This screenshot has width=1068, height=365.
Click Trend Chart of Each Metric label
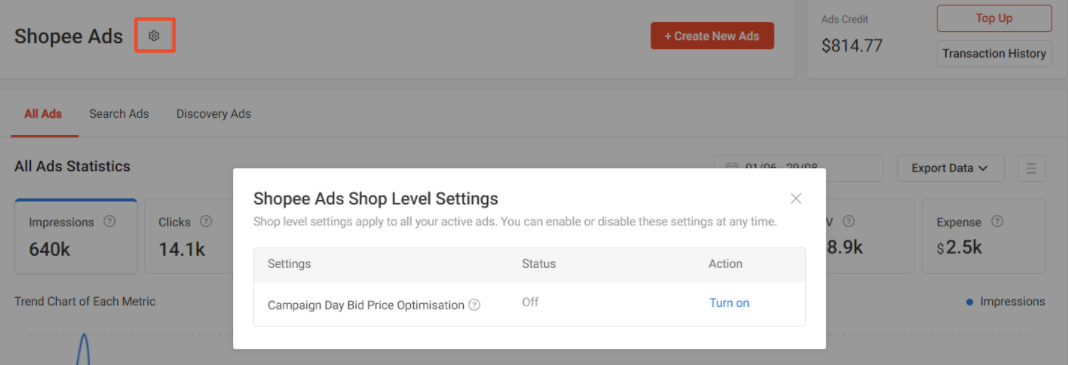tap(85, 301)
